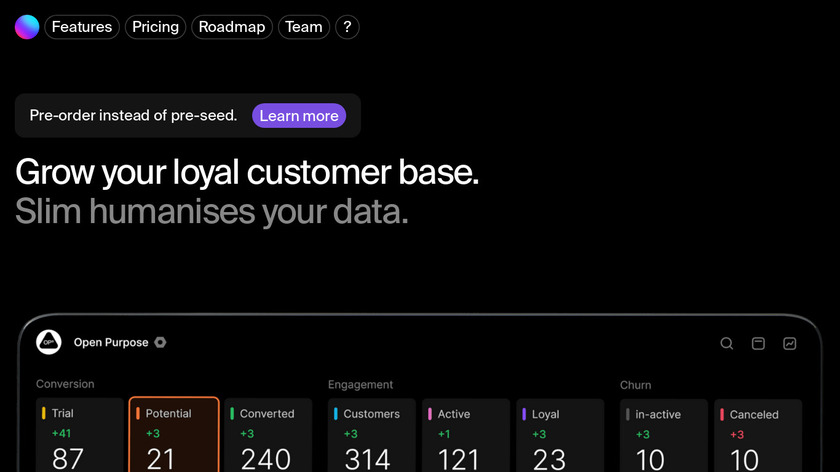Click the Slim humanises your data subheading
Screen dimensions: 840x472
pos(212,212)
